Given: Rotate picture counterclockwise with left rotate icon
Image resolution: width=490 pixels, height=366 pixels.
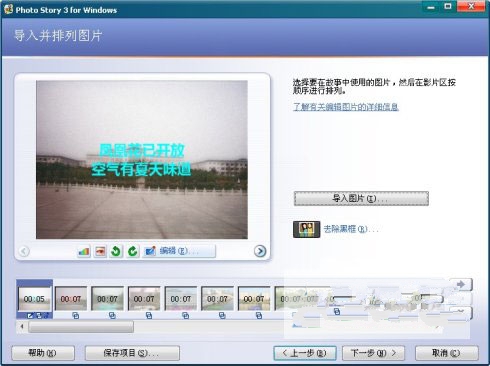Looking at the screenshot, I should 116,251.
